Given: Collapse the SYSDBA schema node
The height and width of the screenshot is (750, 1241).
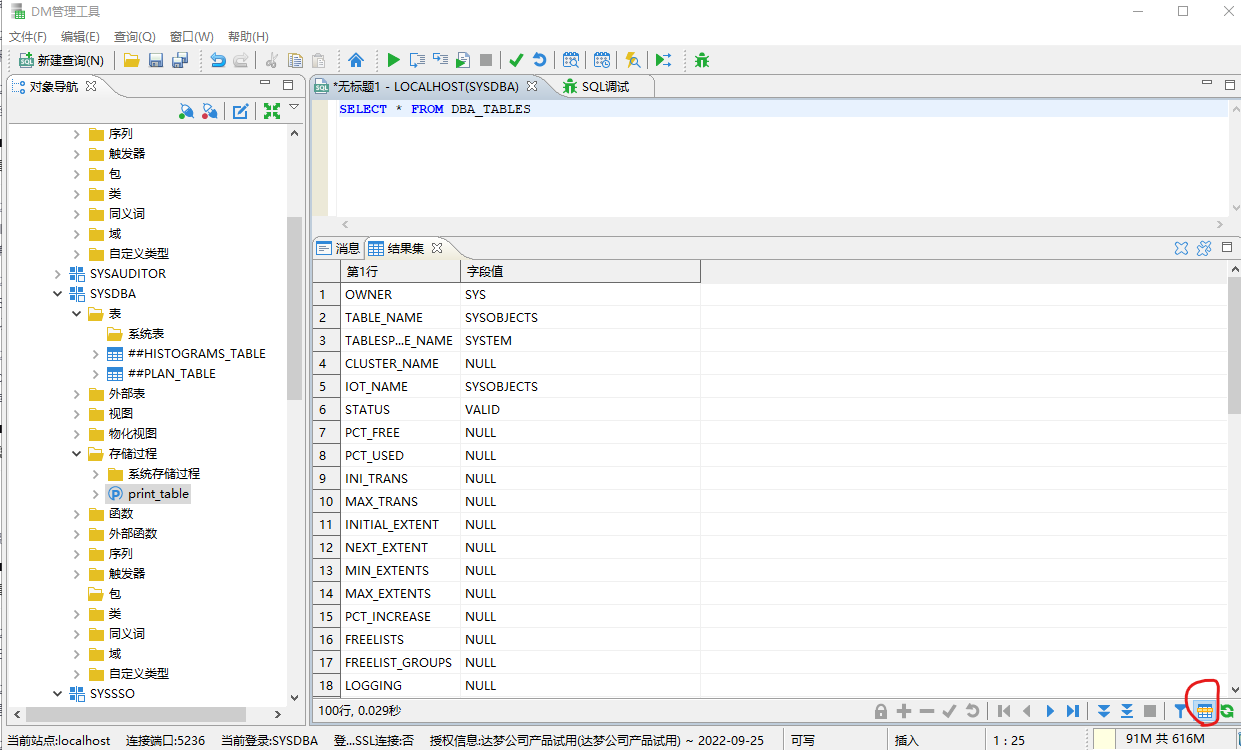Looking at the screenshot, I should pos(57,294).
